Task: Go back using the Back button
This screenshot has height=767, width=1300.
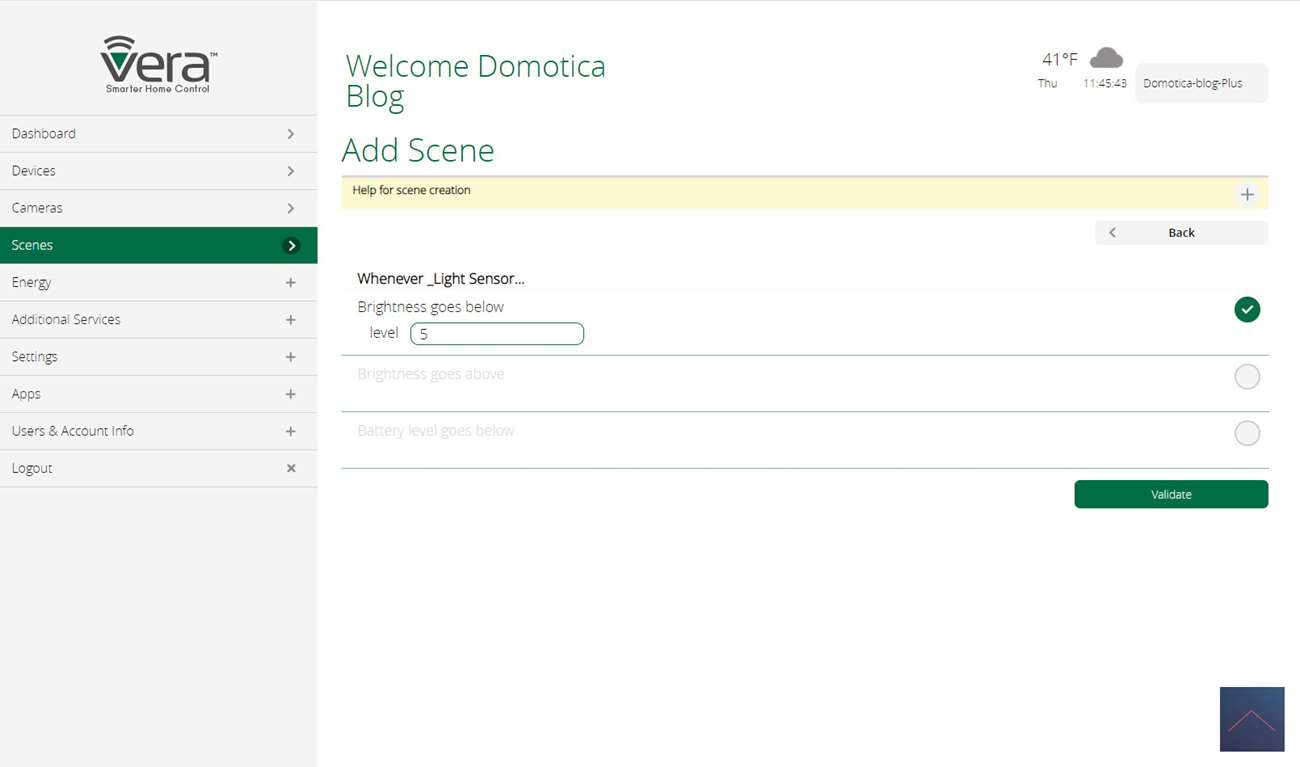Action: pyautogui.click(x=1180, y=232)
